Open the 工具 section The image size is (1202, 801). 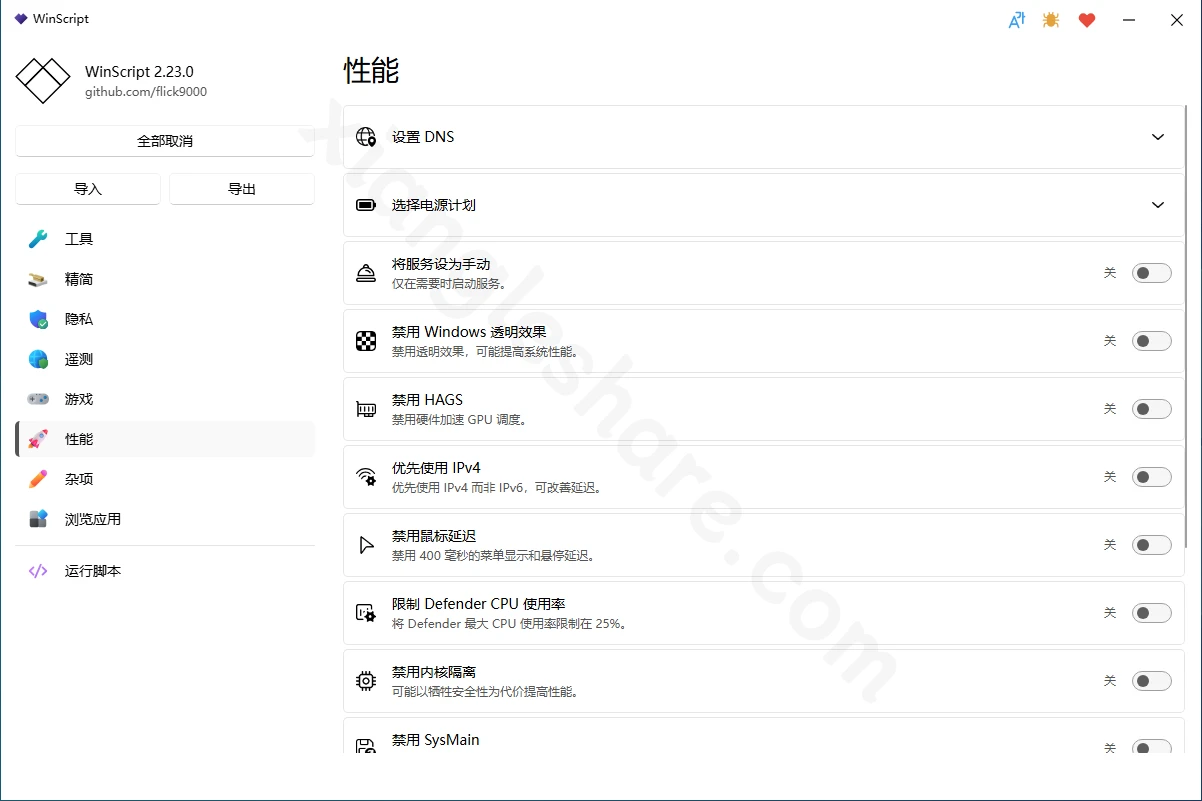[165, 239]
